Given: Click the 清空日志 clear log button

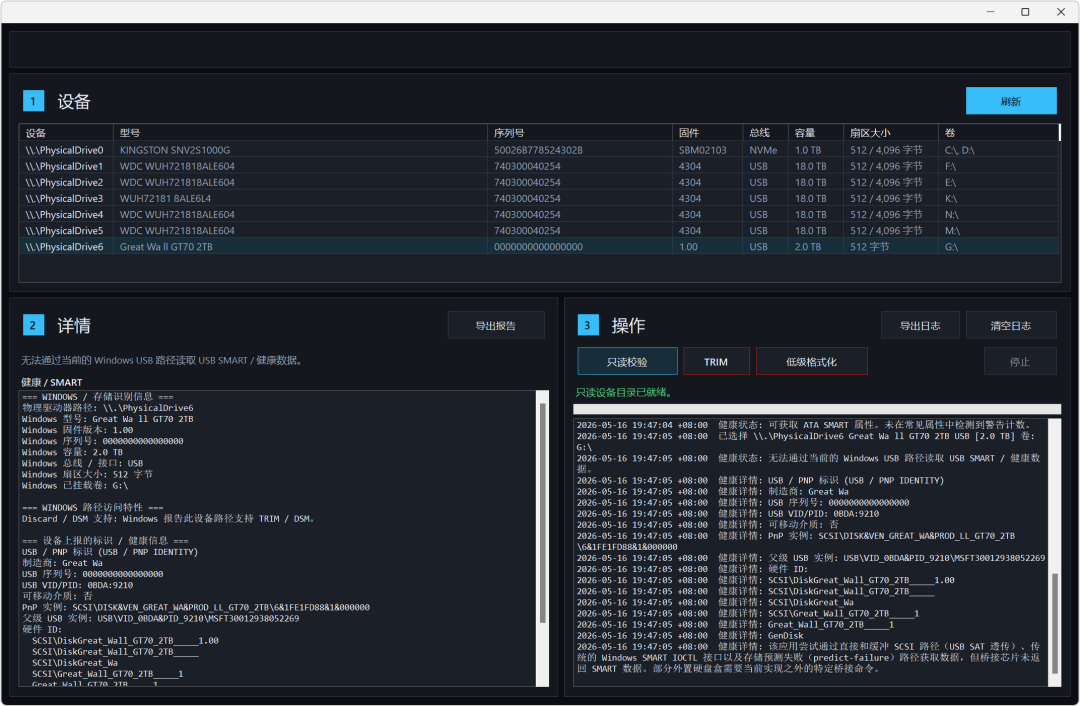Looking at the screenshot, I should (x=1010, y=325).
